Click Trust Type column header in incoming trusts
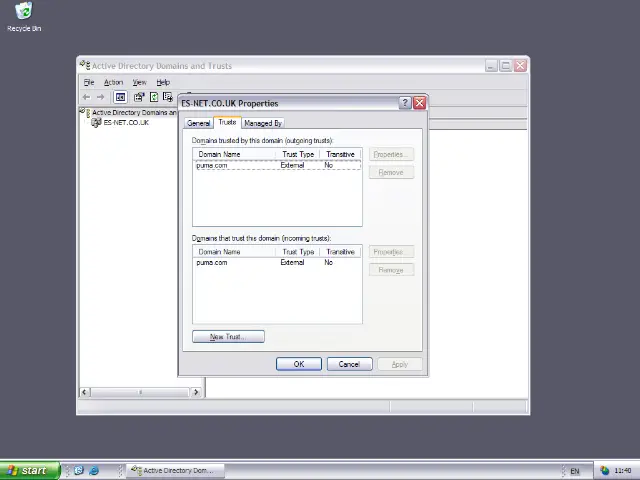The image size is (640, 480). coord(298,252)
